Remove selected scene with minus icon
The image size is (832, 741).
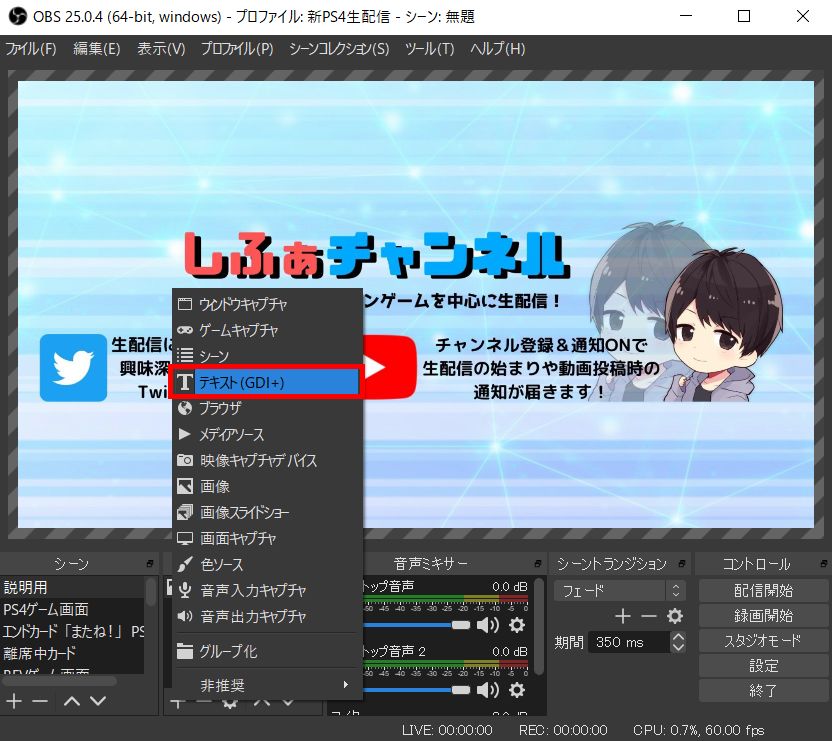coord(40,701)
